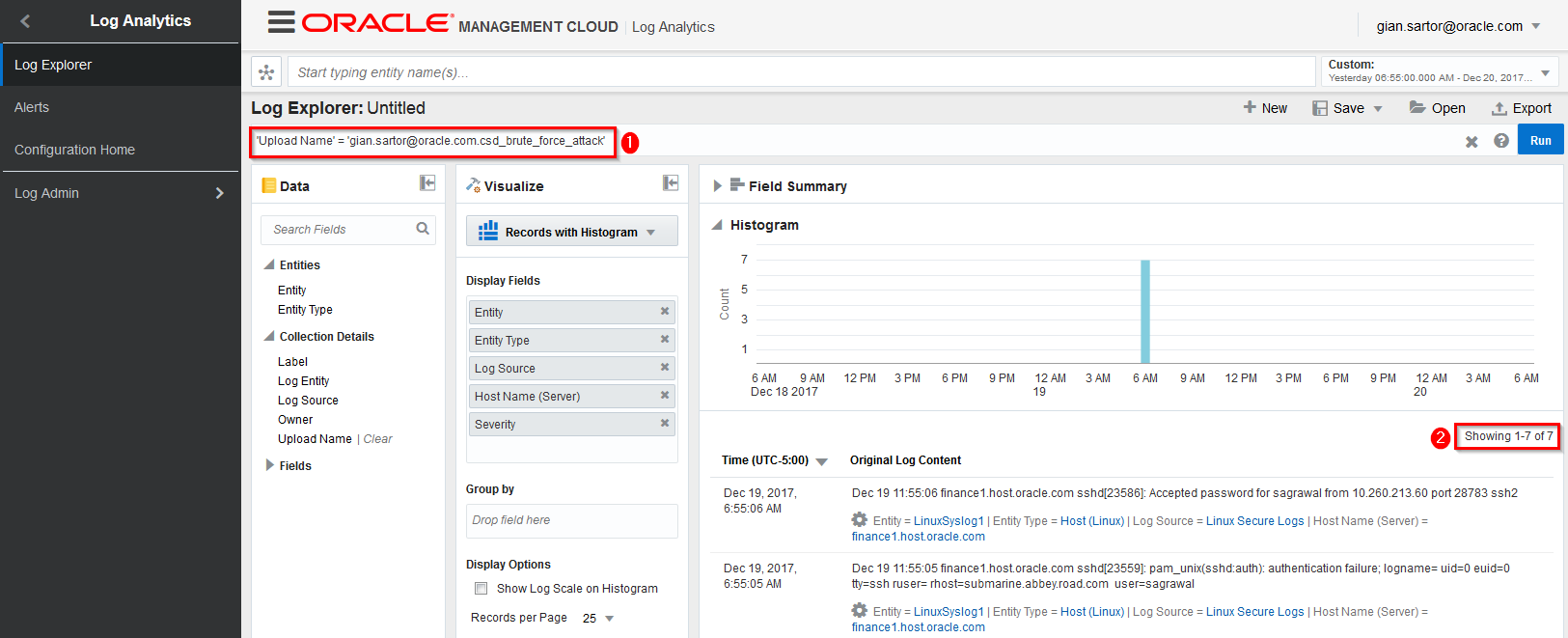Screen dimensions: 1568x638
Task: Clear the query with the X icon
Action: pos(1472,142)
